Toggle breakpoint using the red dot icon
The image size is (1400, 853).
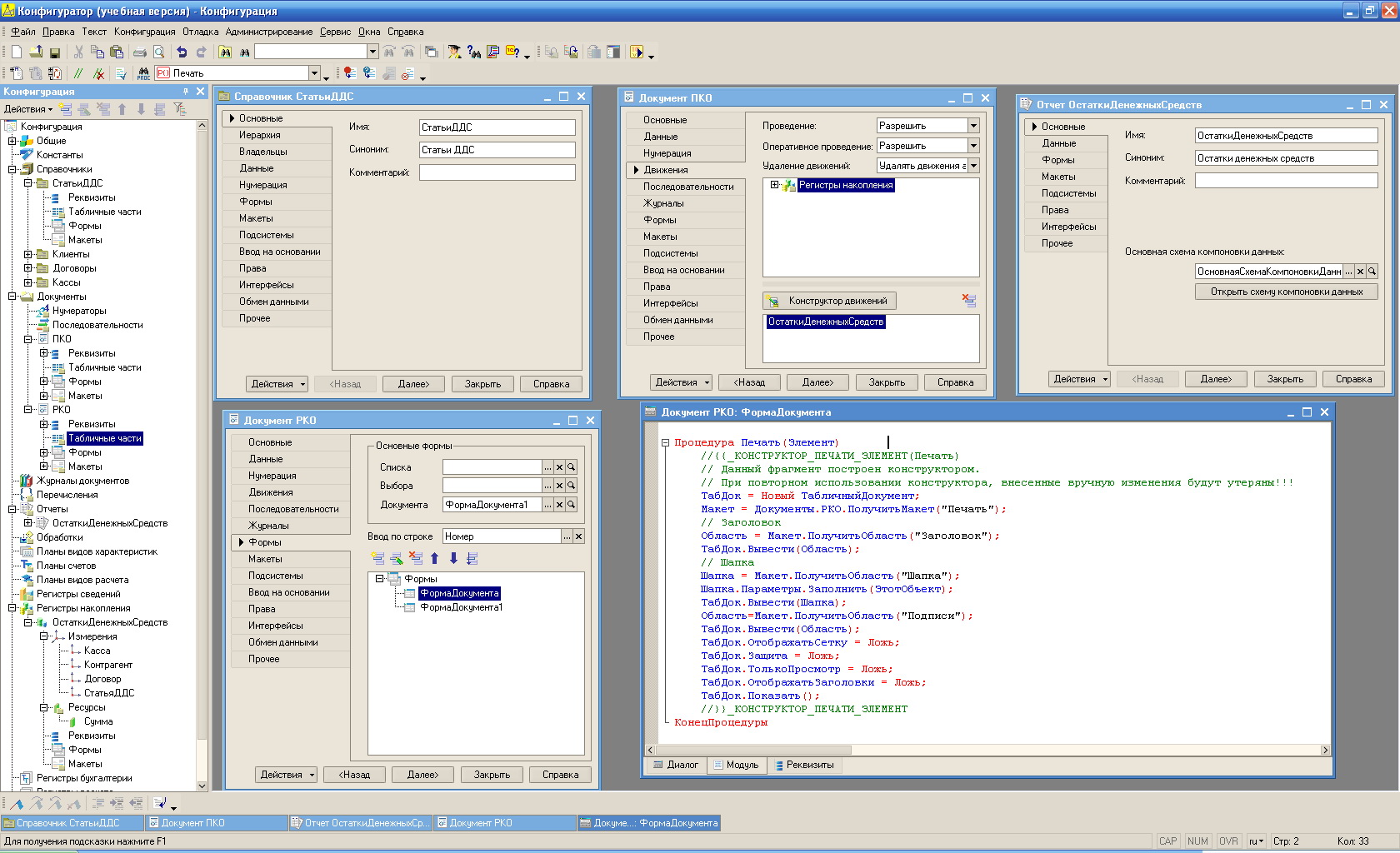(349, 73)
